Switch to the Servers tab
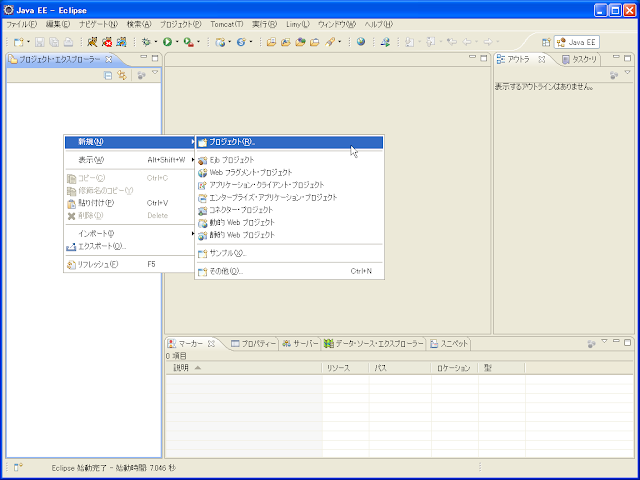Screen dimensions: 640x480 click(x=300, y=344)
